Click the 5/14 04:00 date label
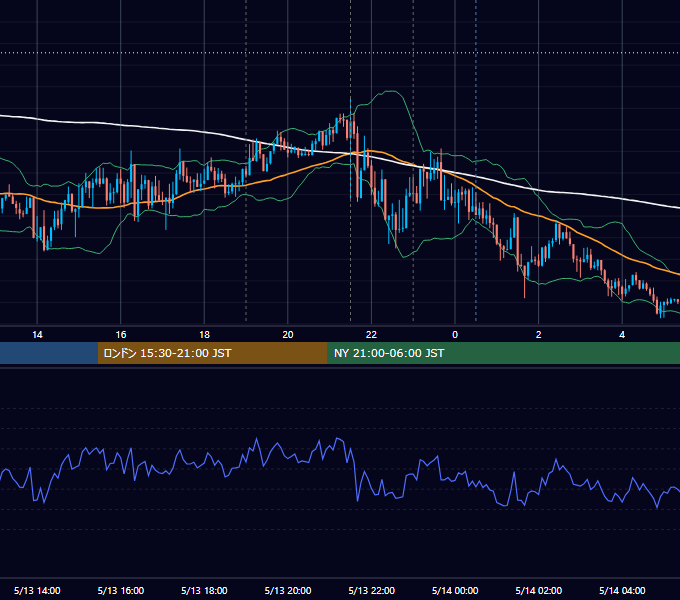Viewport: 680px width, 600px height. (622, 590)
